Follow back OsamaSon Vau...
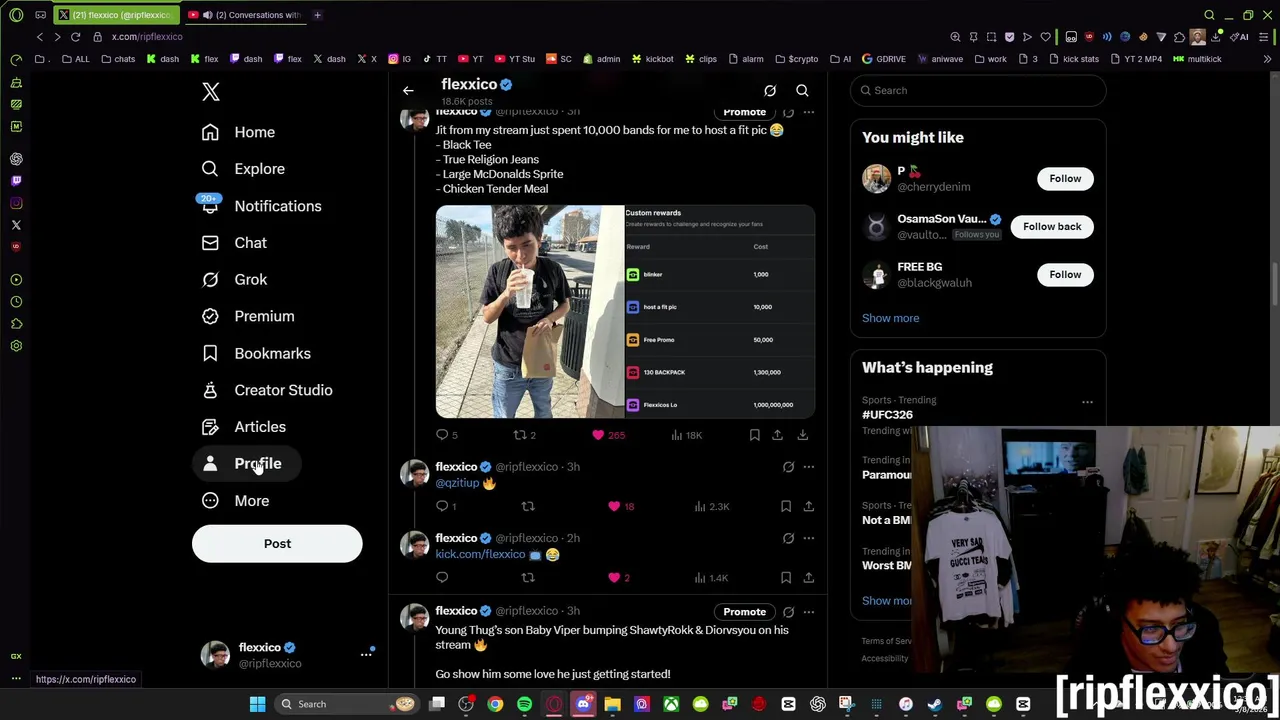 1052,227
